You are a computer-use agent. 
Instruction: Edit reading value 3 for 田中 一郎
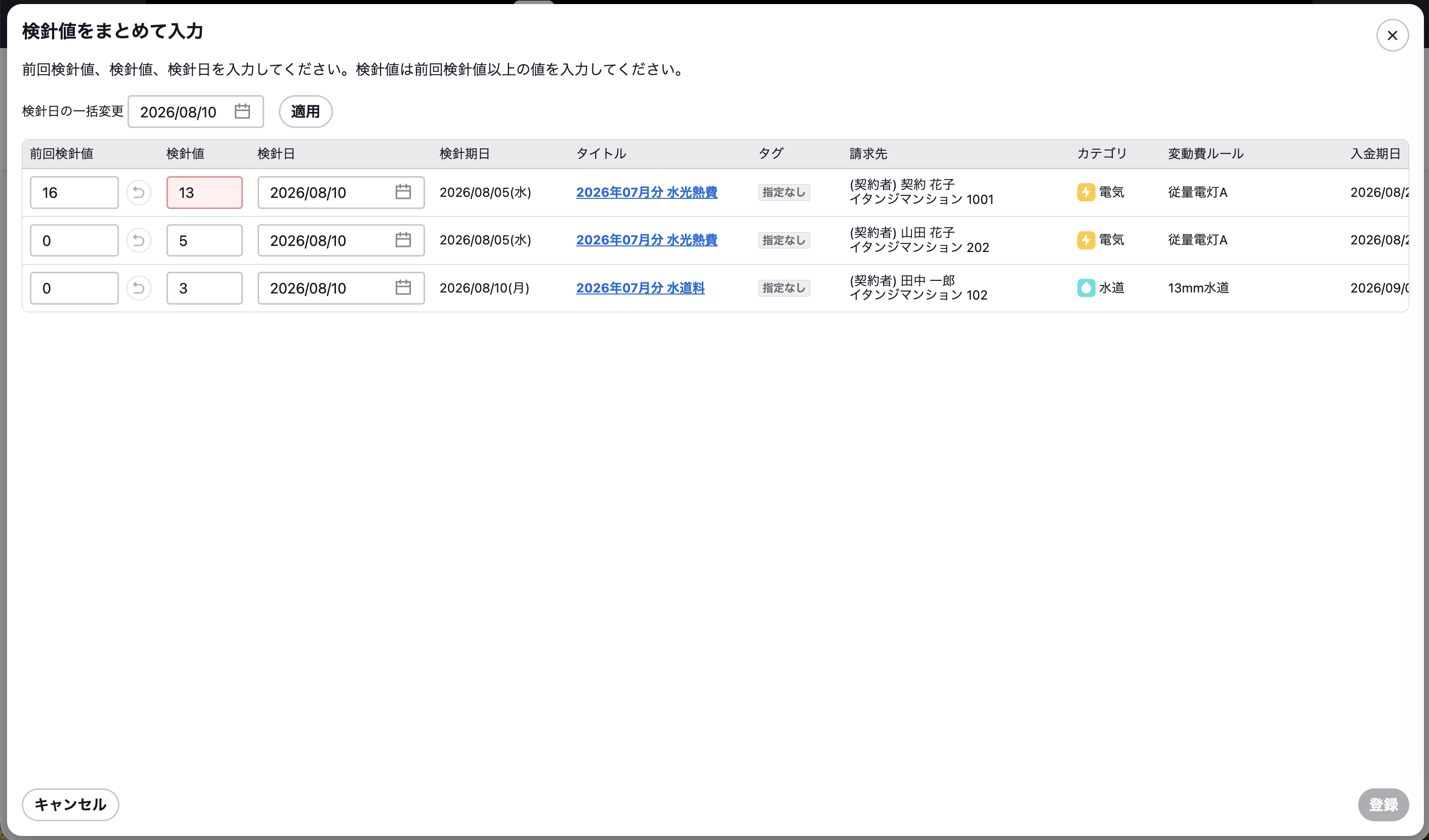click(x=205, y=288)
